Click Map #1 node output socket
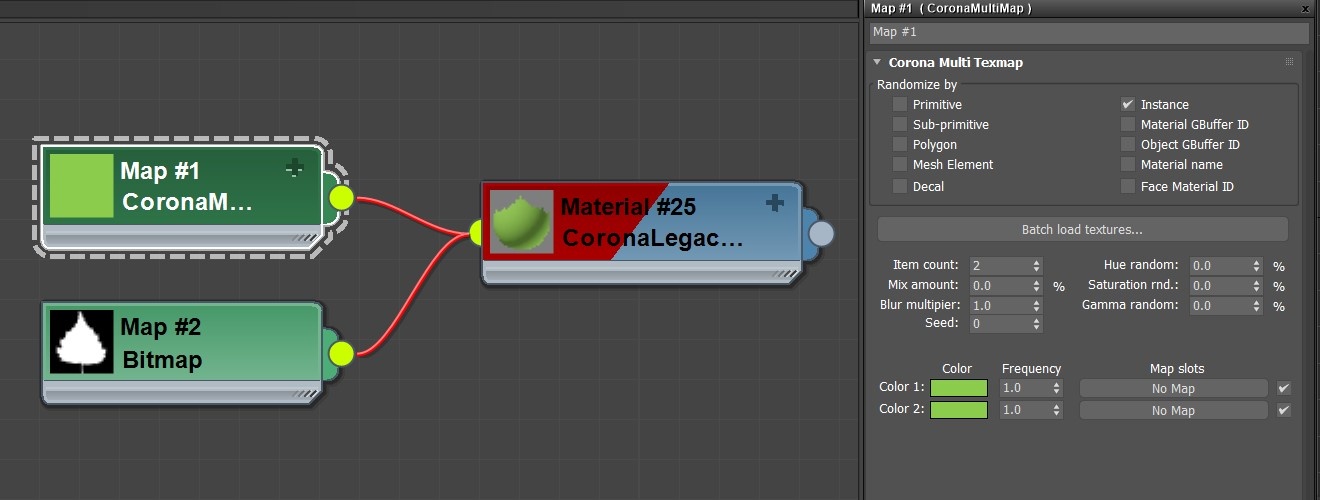The height and width of the screenshot is (500, 1320). (x=341, y=197)
